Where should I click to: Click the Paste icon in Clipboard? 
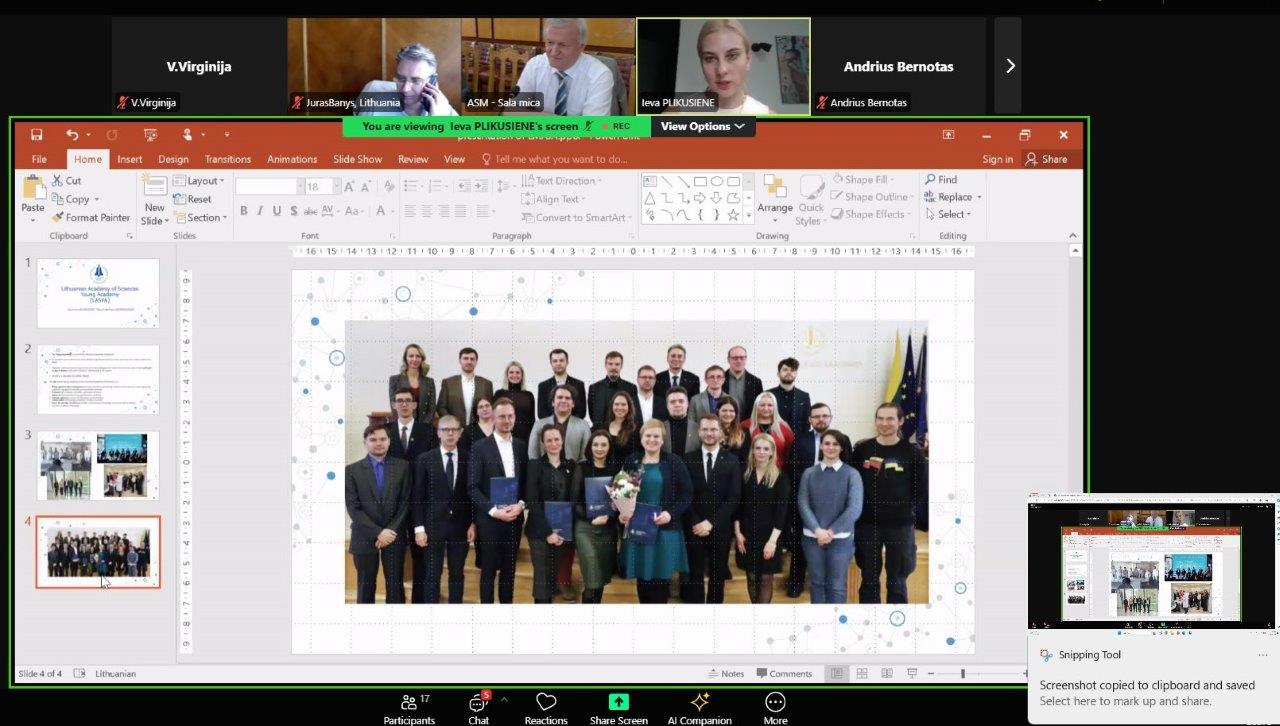[x=33, y=187]
